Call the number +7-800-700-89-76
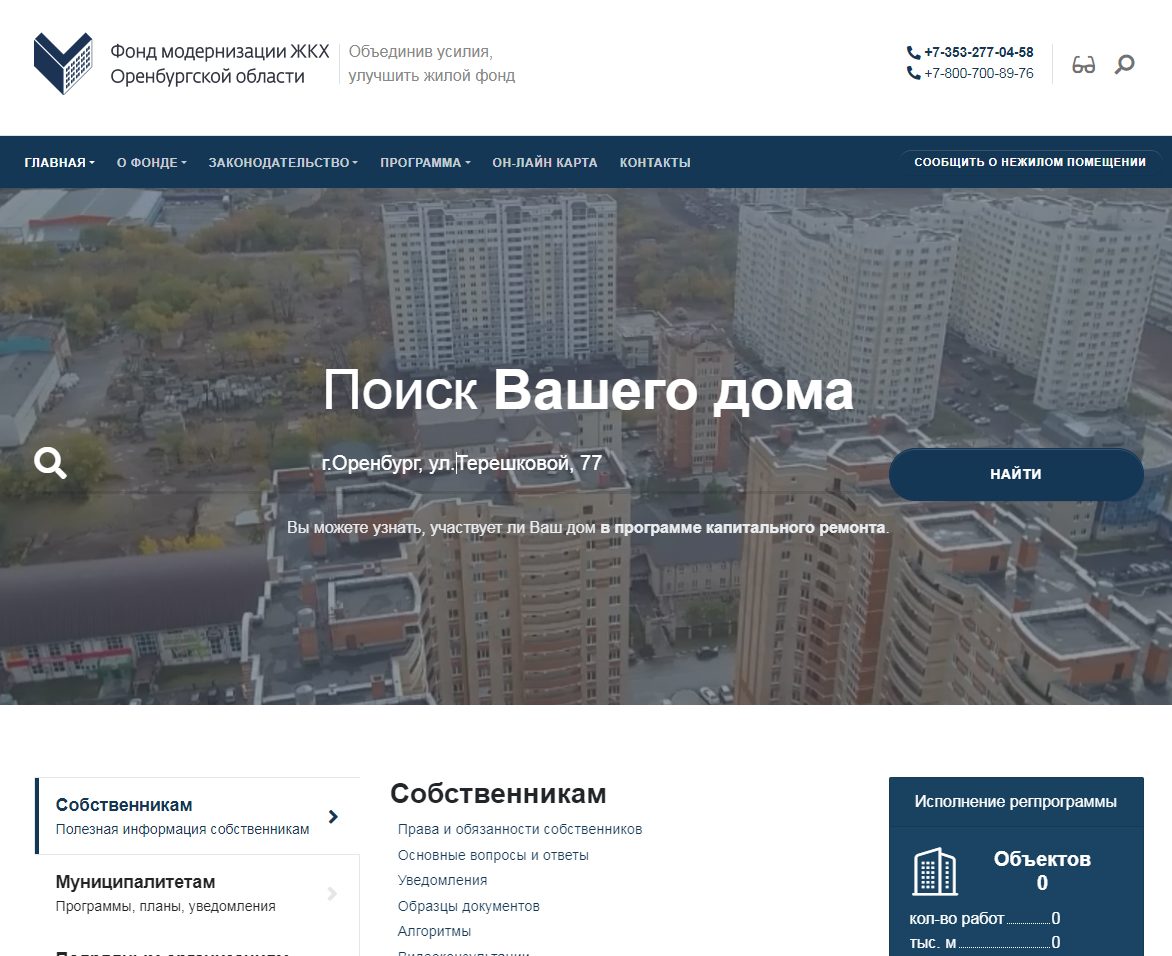The height and width of the screenshot is (956, 1172). [978, 73]
